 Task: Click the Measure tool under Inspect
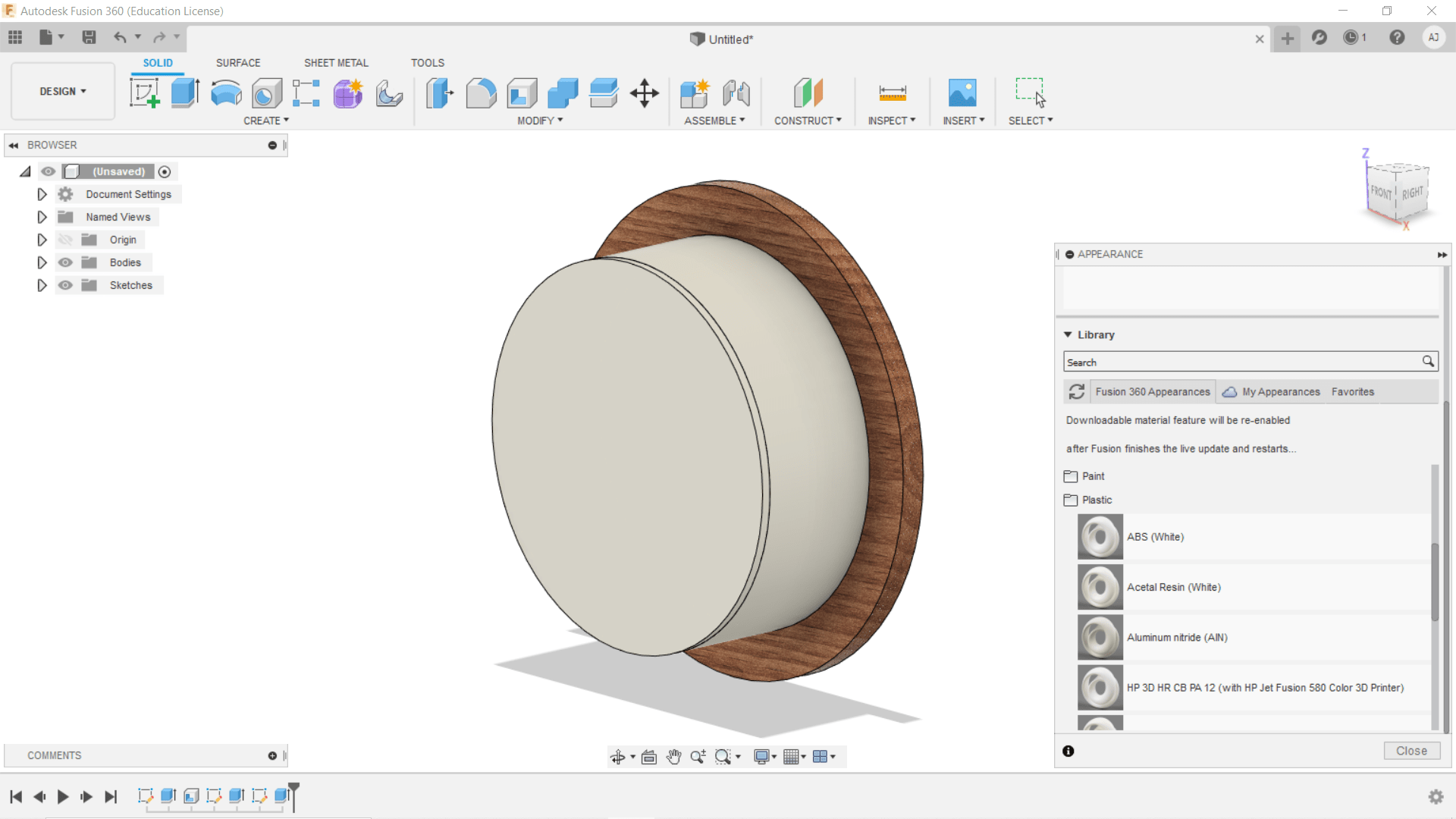892,93
